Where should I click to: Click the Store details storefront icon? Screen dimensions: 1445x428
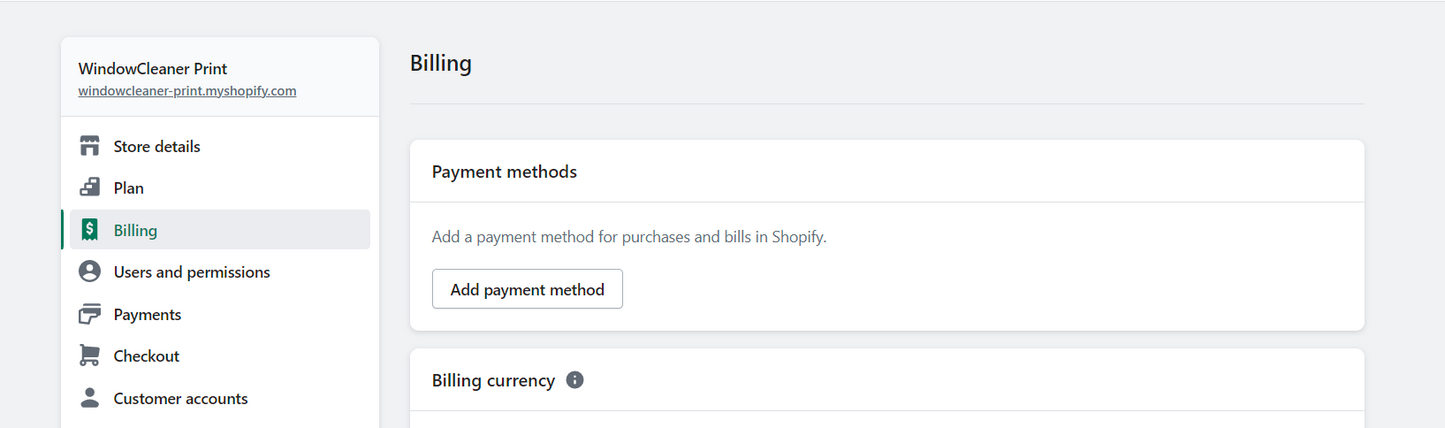coord(90,146)
